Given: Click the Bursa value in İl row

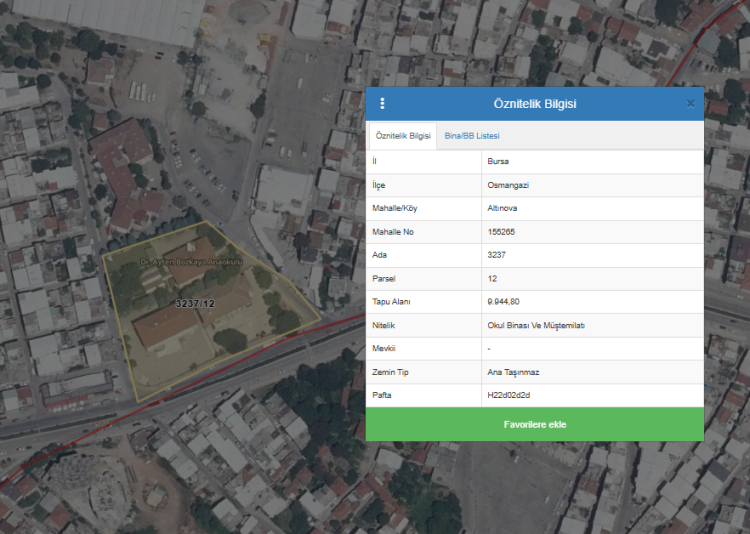Looking at the screenshot, I should (x=498, y=161).
